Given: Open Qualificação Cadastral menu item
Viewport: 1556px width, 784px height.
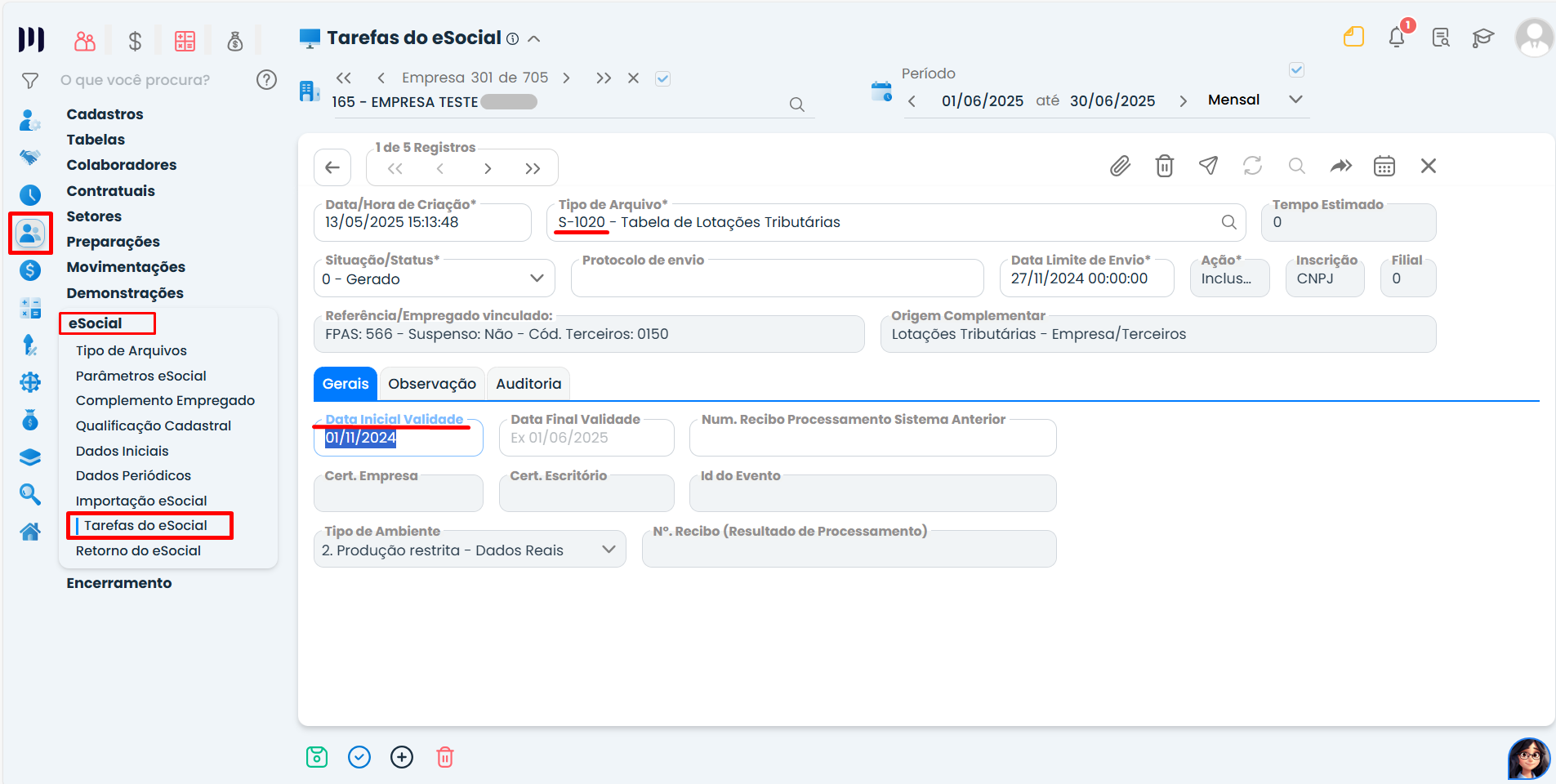Looking at the screenshot, I should pos(153,425).
